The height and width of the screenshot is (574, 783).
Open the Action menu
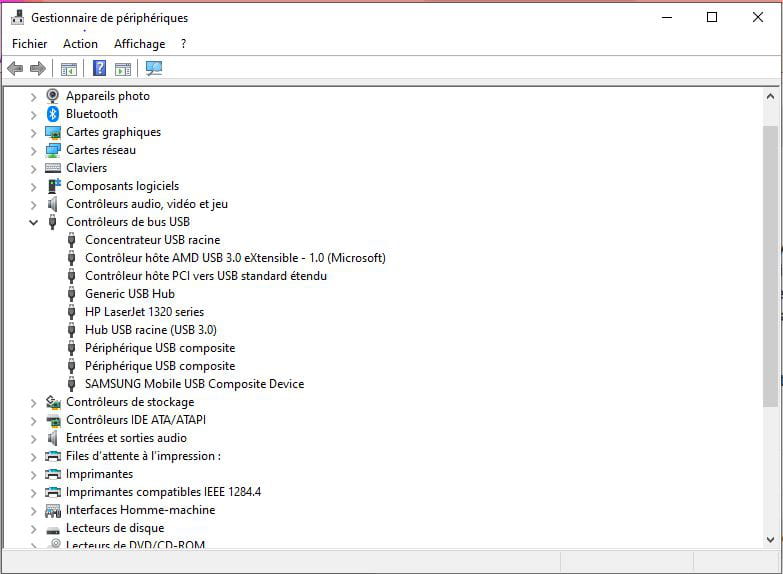[x=80, y=44]
